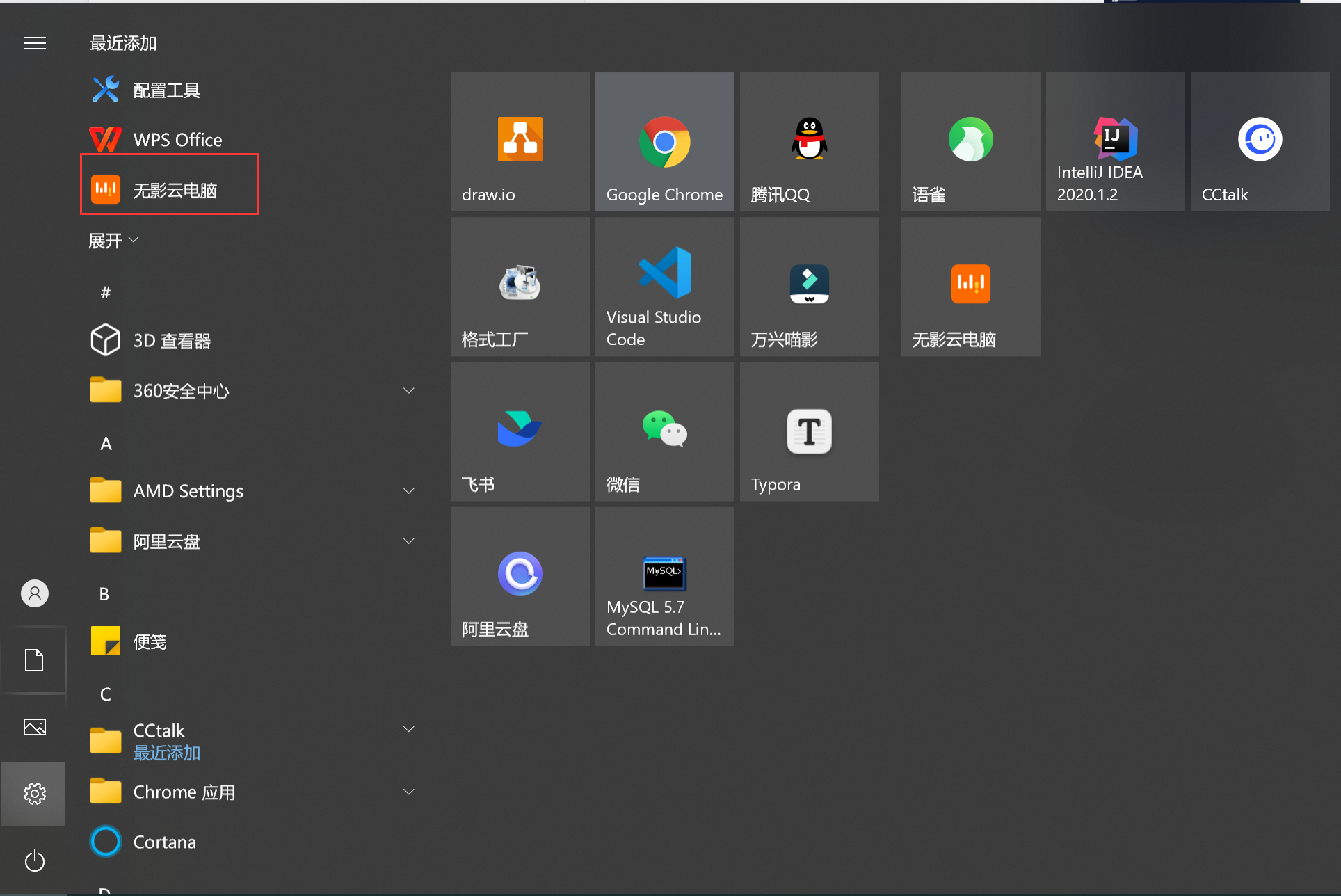
Task: Launch Google Chrome browser
Action: (665, 138)
